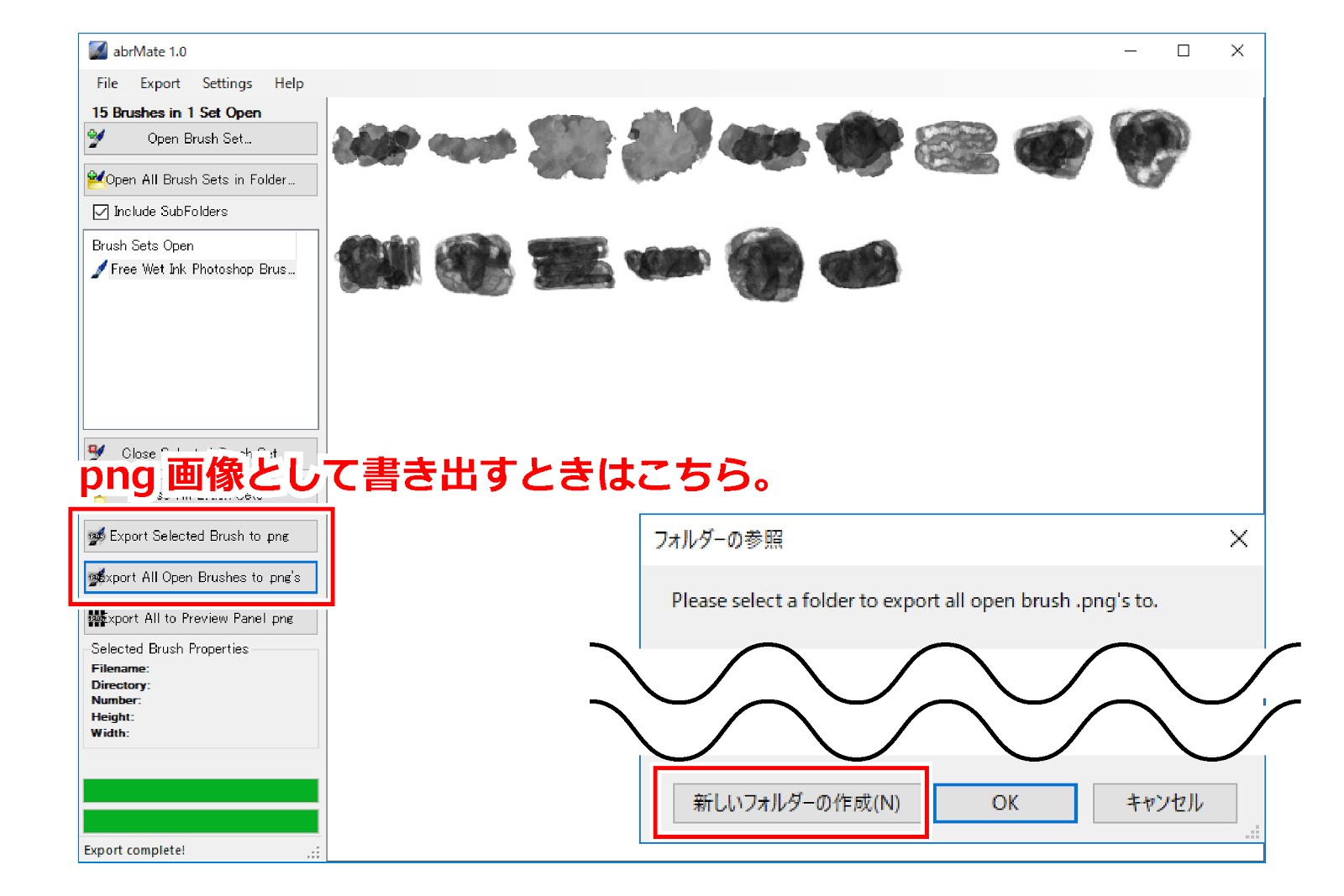Screen dimensions: 1344x896
Task: Click the grid icon on Export All to Preview Panel
Action: (x=97, y=618)
